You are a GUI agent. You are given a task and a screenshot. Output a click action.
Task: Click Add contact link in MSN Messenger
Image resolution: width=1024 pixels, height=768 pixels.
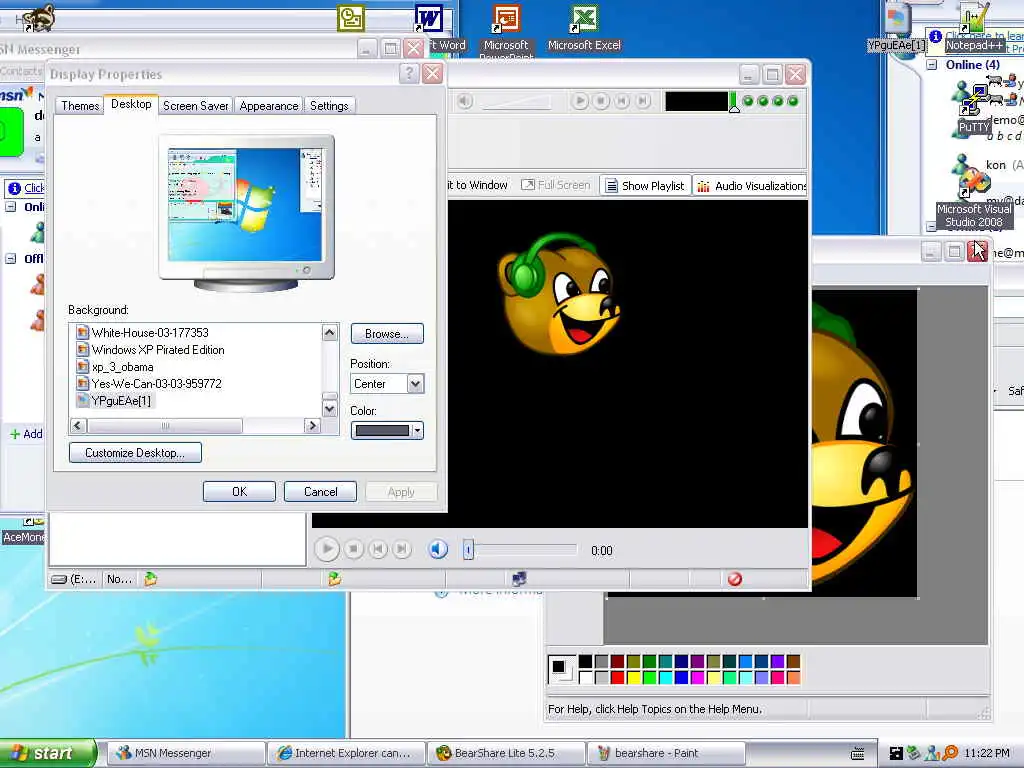point(26,434)
